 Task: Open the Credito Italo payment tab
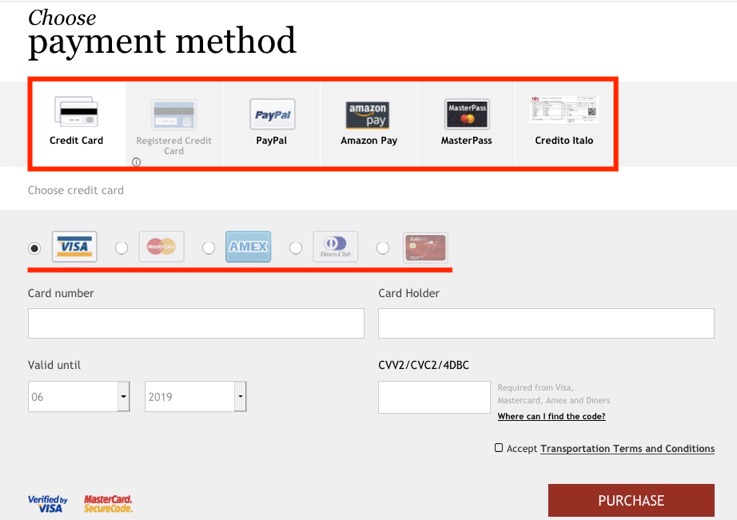click(564, 124)
